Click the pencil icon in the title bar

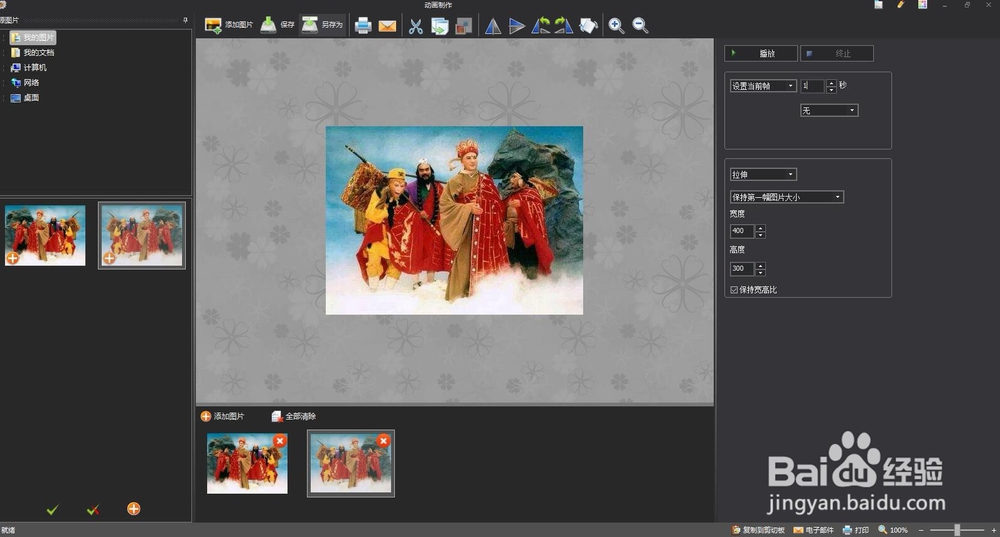[901, 4]
